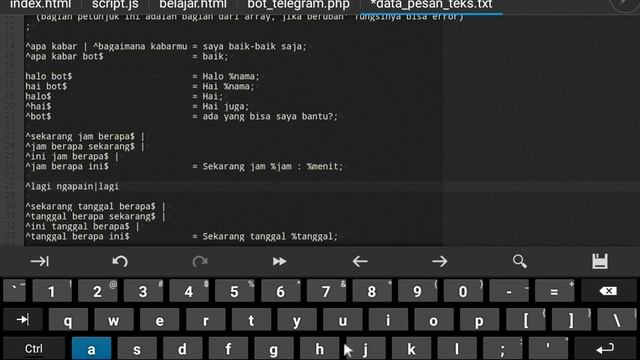640x360 pixels.
Task: Tap the Enter return key
Action: [x=605, y=349]
